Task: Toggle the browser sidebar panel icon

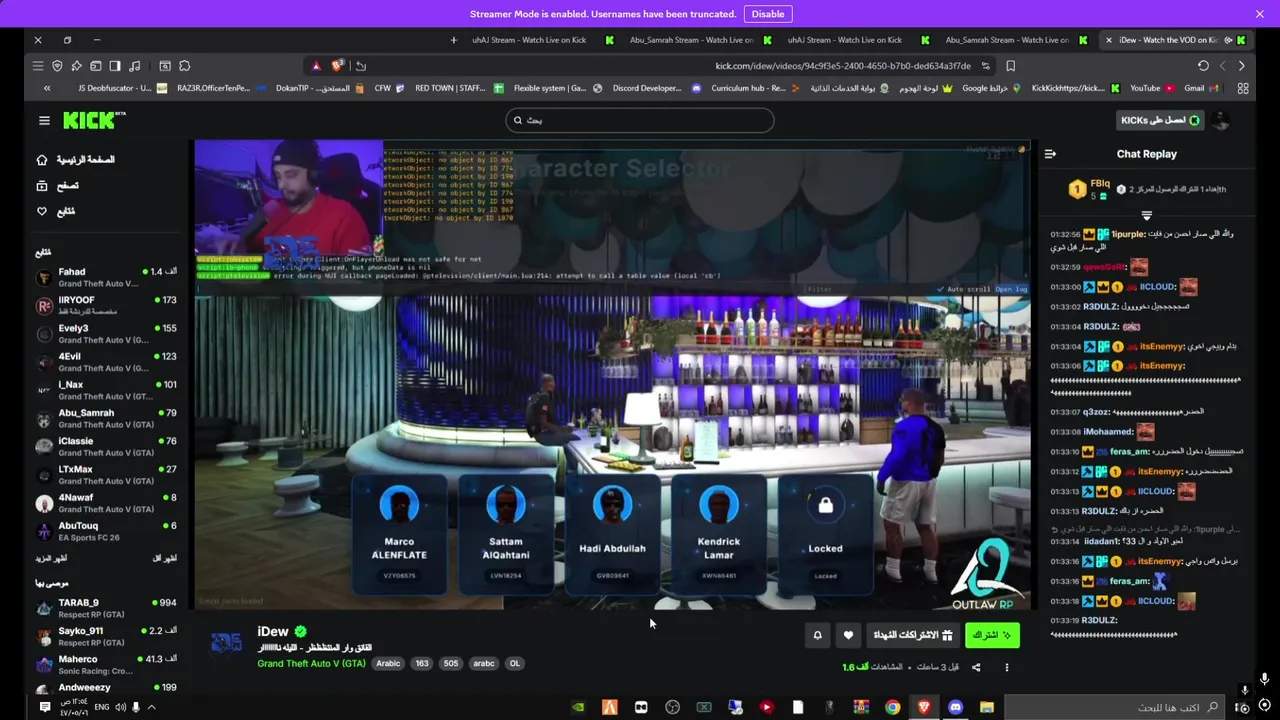Action: tap(115, 66)
